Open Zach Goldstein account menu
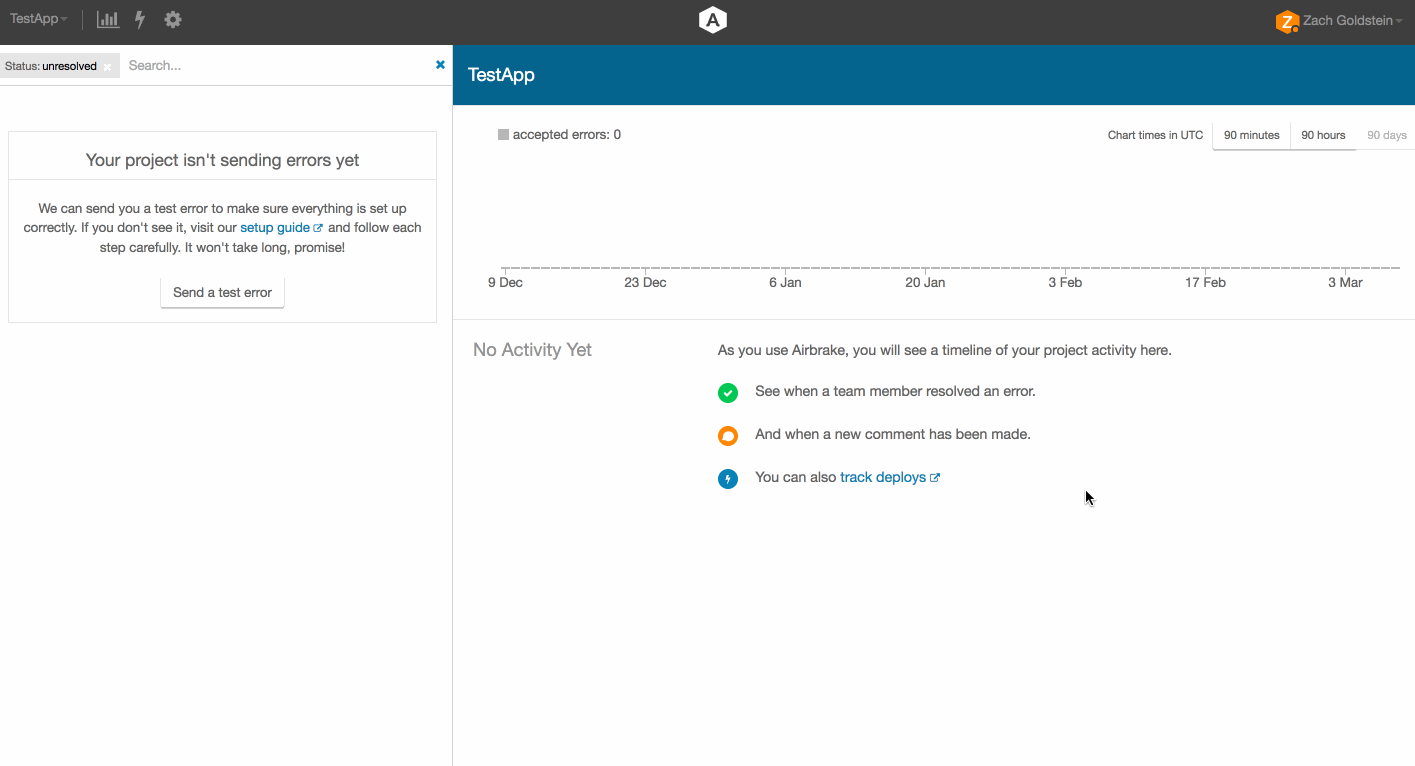 [1352, 20]
